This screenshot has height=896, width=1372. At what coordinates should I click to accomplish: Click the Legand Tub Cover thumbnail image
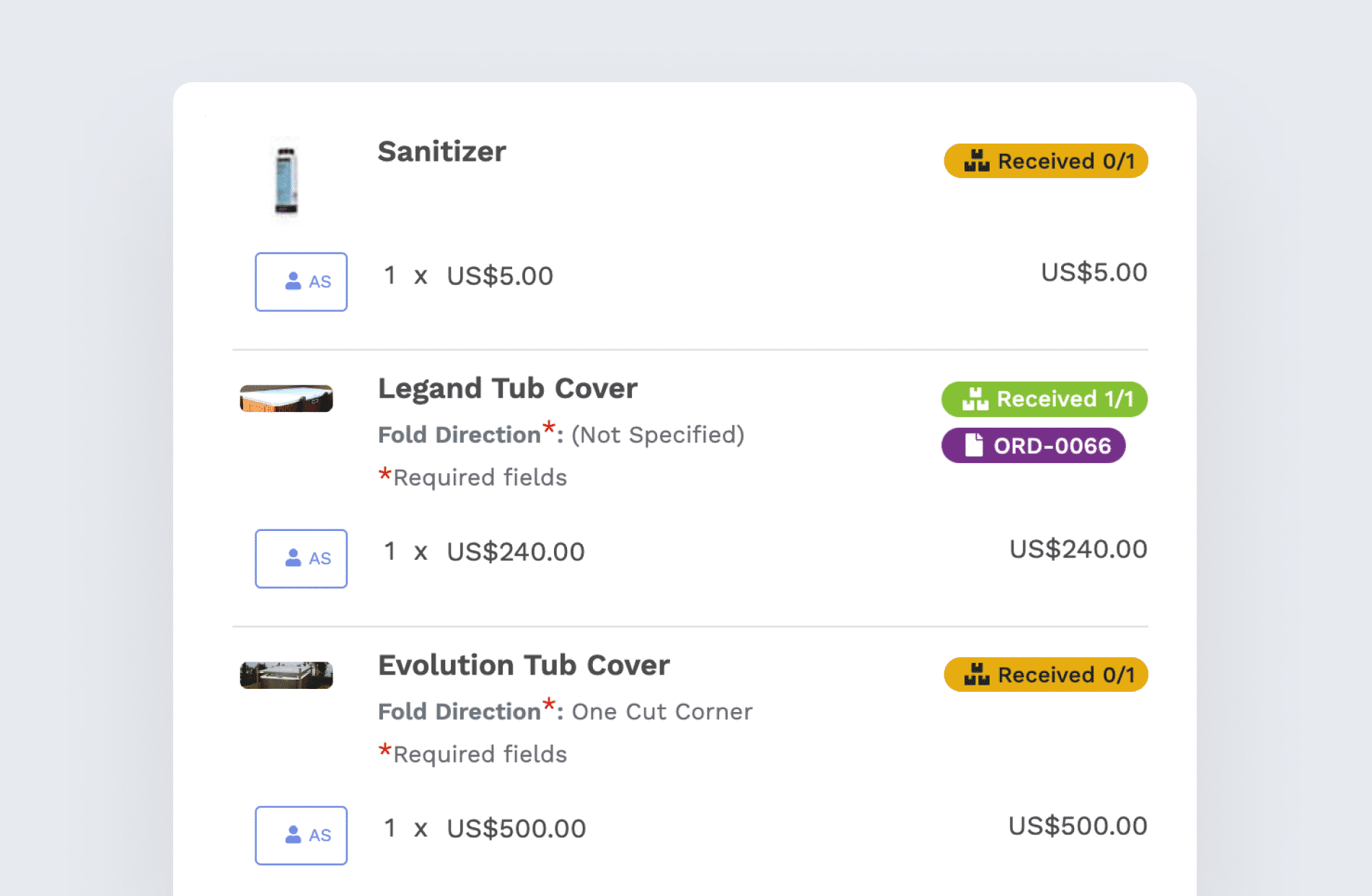tap(286, 398)
